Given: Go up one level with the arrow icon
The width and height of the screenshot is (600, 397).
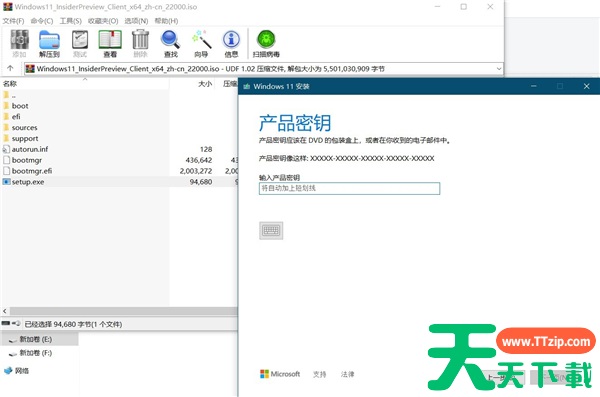Looking at the screenshot, I should (10, 69).
